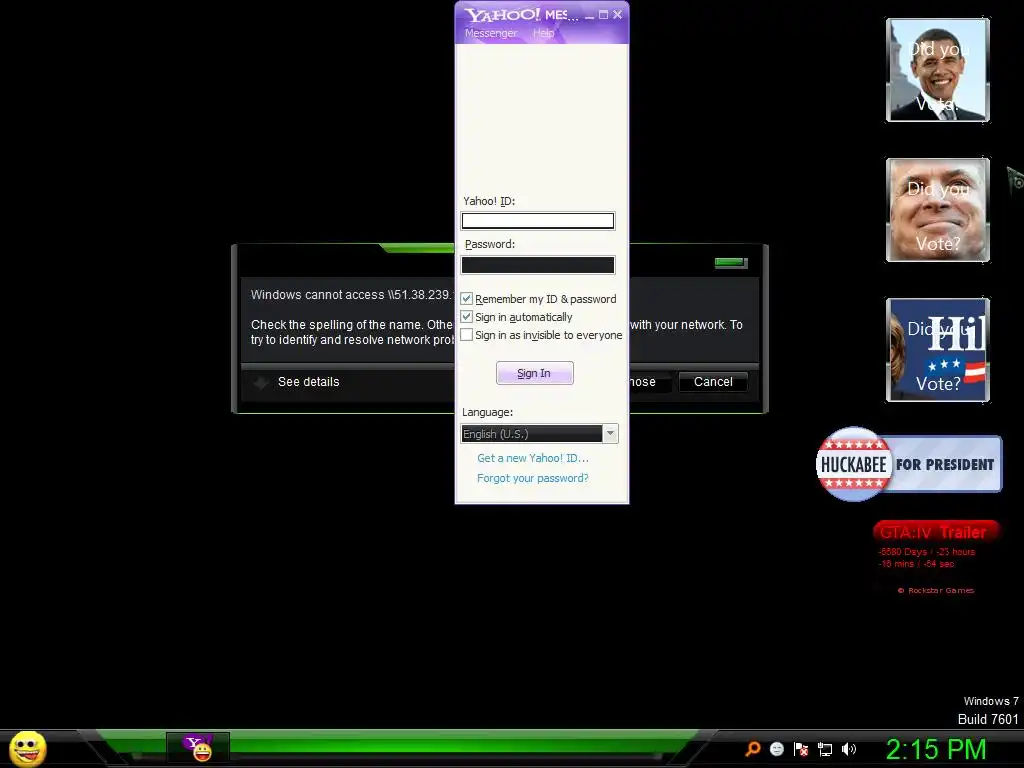Click the Obama Did you Vote gadget
This screenshot has width=1024, height=768.
pos(938,70)
